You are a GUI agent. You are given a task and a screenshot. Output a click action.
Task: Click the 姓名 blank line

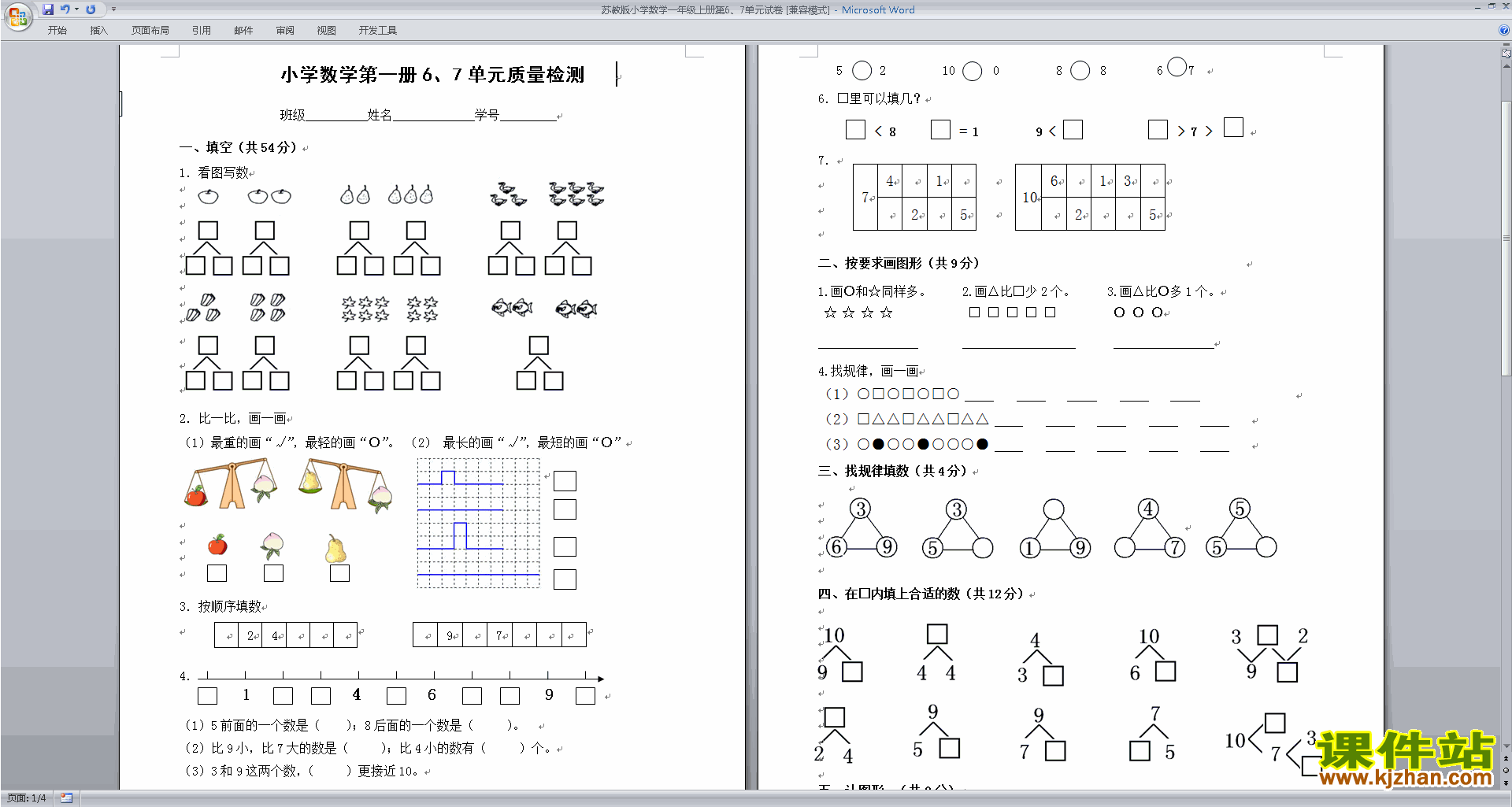pos(433,116)
